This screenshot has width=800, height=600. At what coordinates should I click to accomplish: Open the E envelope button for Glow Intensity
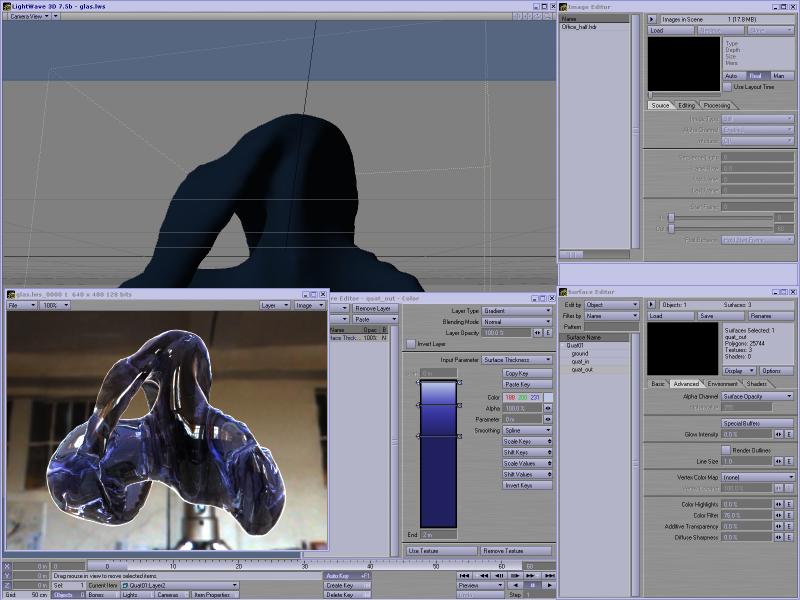[789, 435]
